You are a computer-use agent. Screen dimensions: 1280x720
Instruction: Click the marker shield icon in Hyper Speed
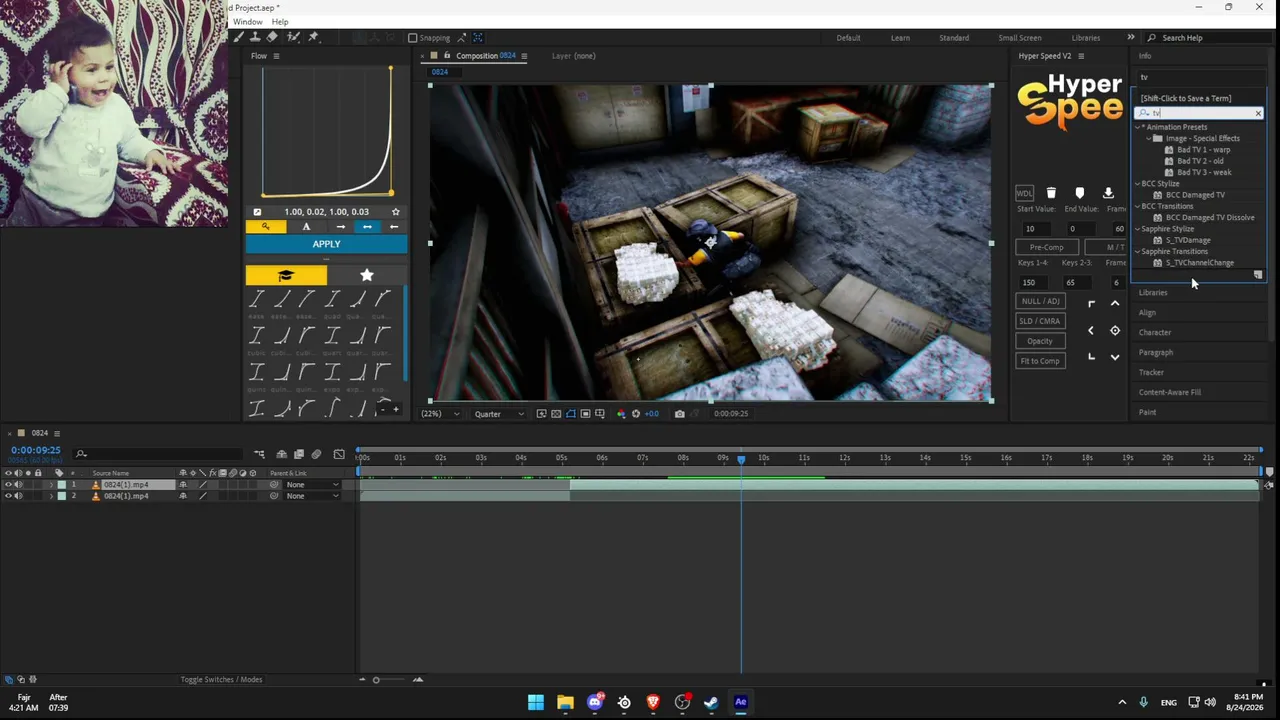pos(1079,193)
